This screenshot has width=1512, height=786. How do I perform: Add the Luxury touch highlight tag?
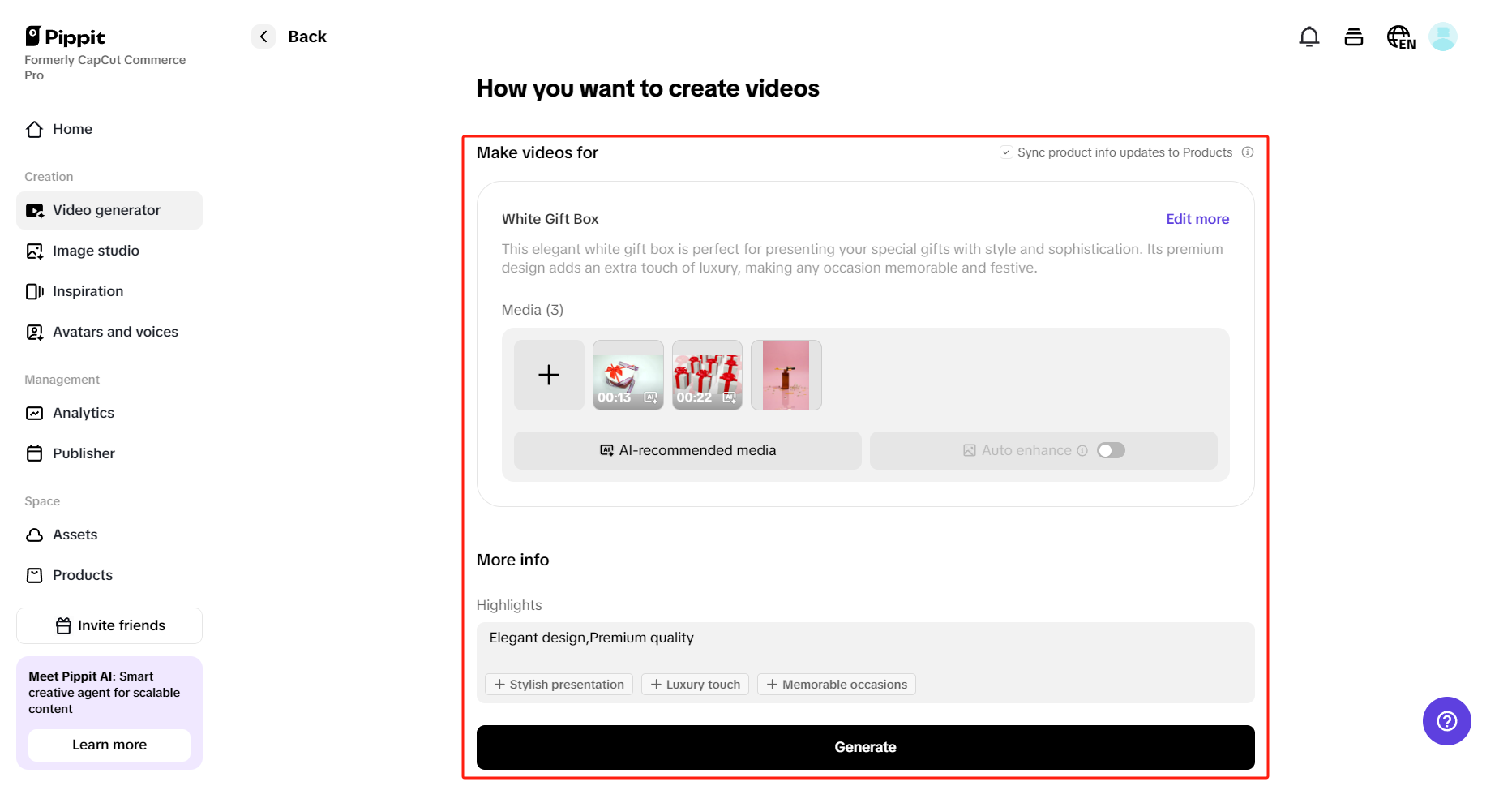tap(694, 684)
